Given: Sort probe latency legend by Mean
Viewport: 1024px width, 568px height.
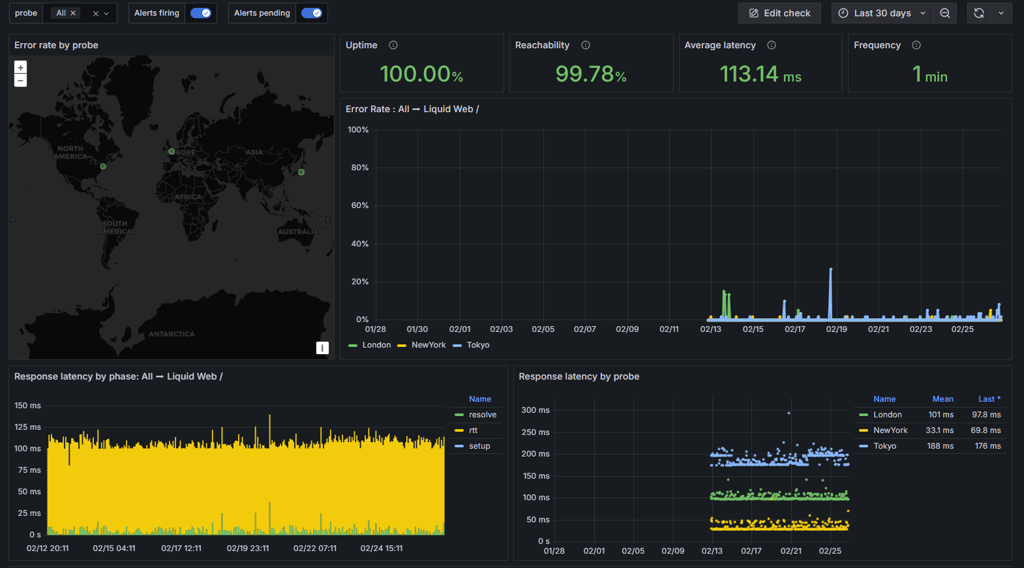Looking at the screenshot, I should tap(942, 399).
